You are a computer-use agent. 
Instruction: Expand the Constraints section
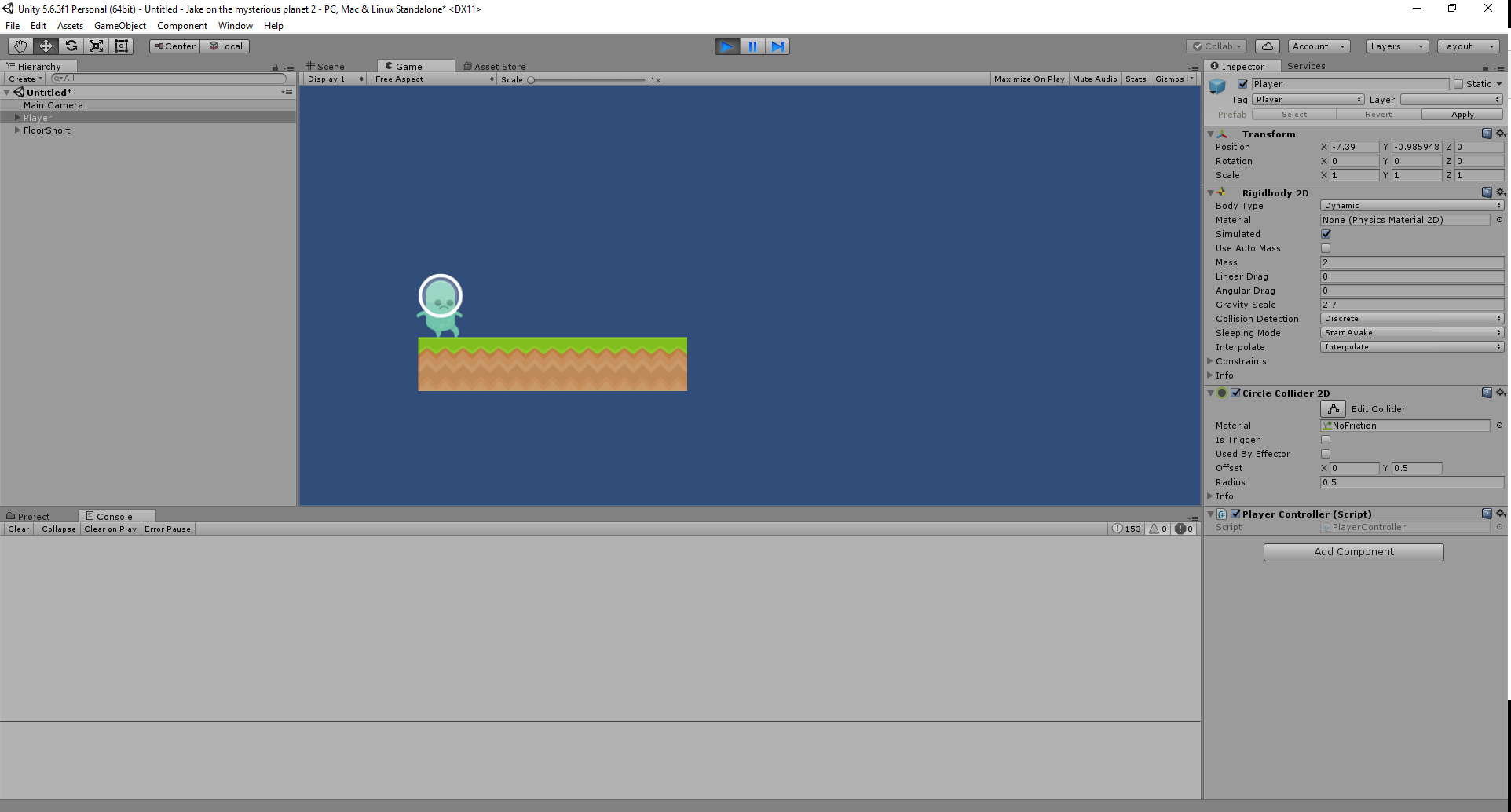point(1210,361)
